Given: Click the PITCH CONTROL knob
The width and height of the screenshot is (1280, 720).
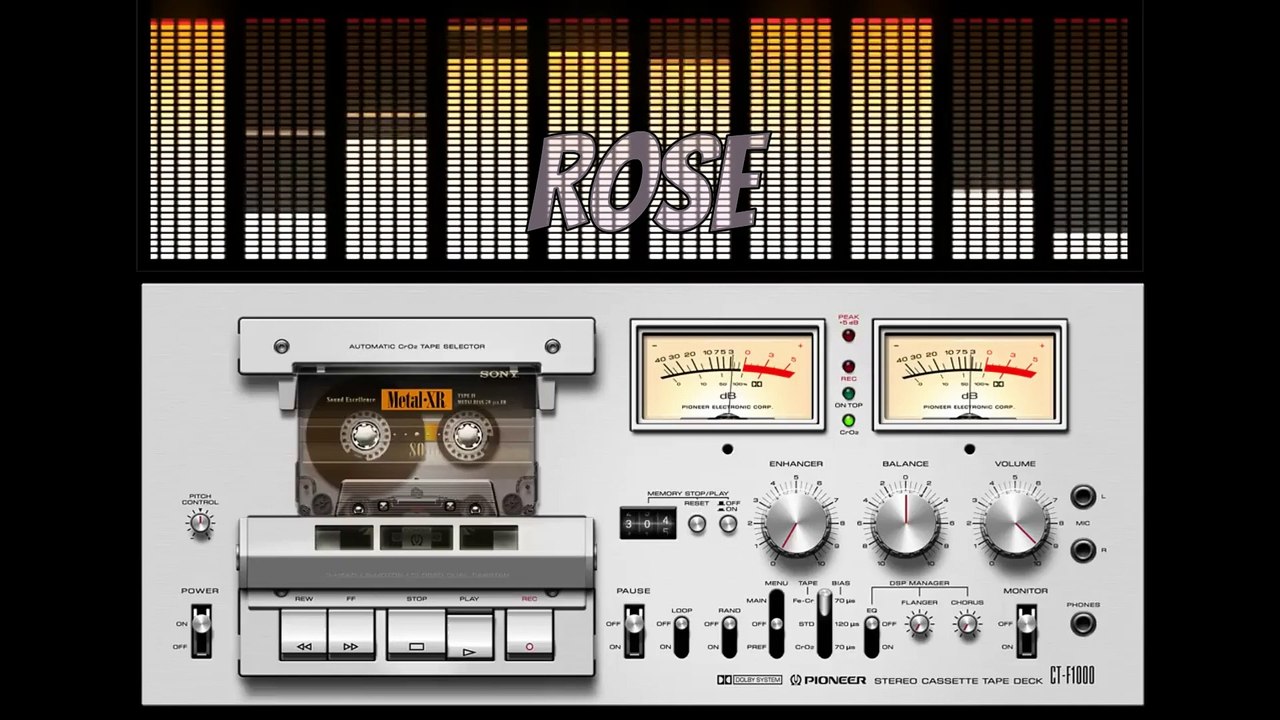Looking at the screenshot, I should click(201, 523).
